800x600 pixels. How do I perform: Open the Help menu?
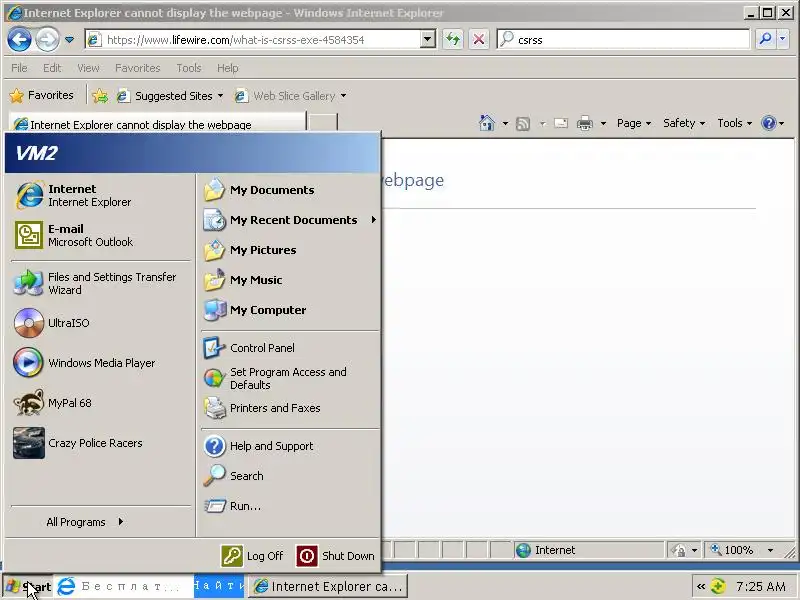(x=228, y=68)
